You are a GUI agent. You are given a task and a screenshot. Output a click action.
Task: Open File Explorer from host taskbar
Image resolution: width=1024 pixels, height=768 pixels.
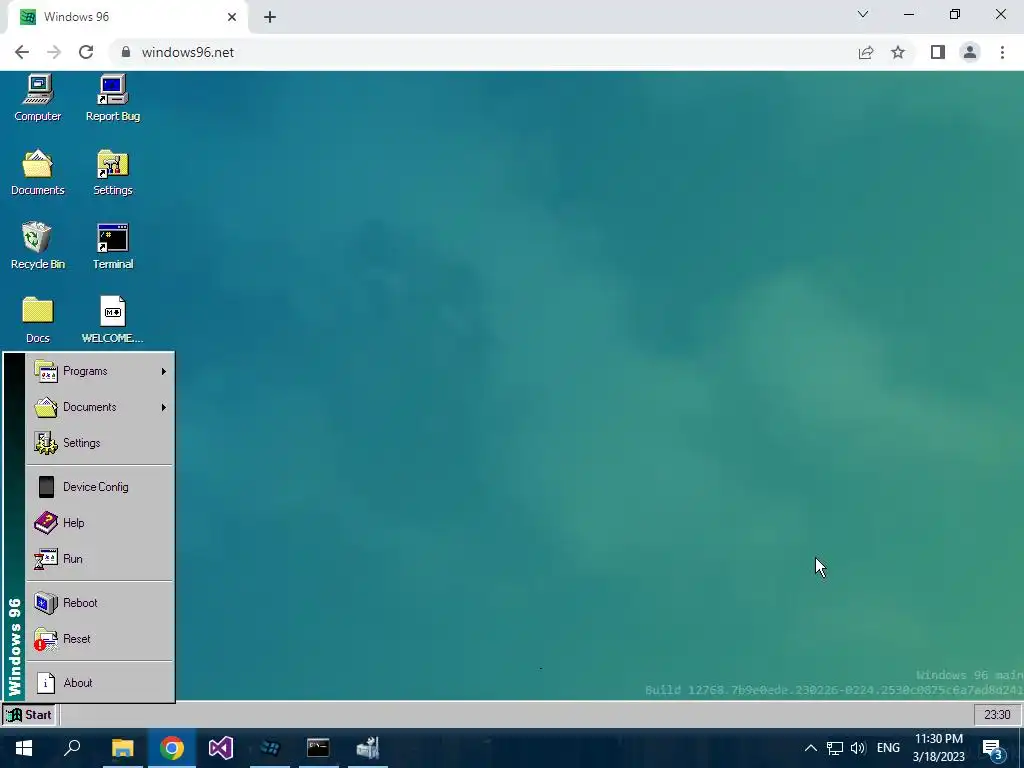click(x=122, y=748)
